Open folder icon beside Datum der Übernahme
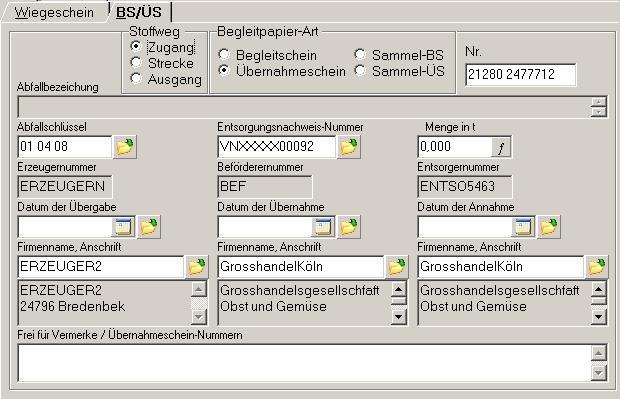The image size is (620, 399). 349,227
